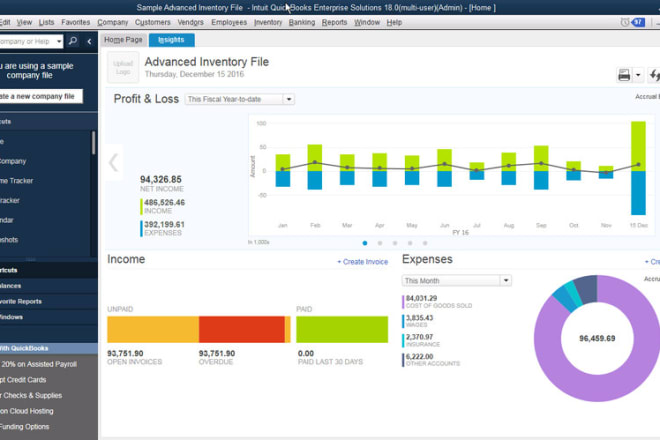Click the notification badge showing 97
The image size is (660, 440).
pos(638,22)
